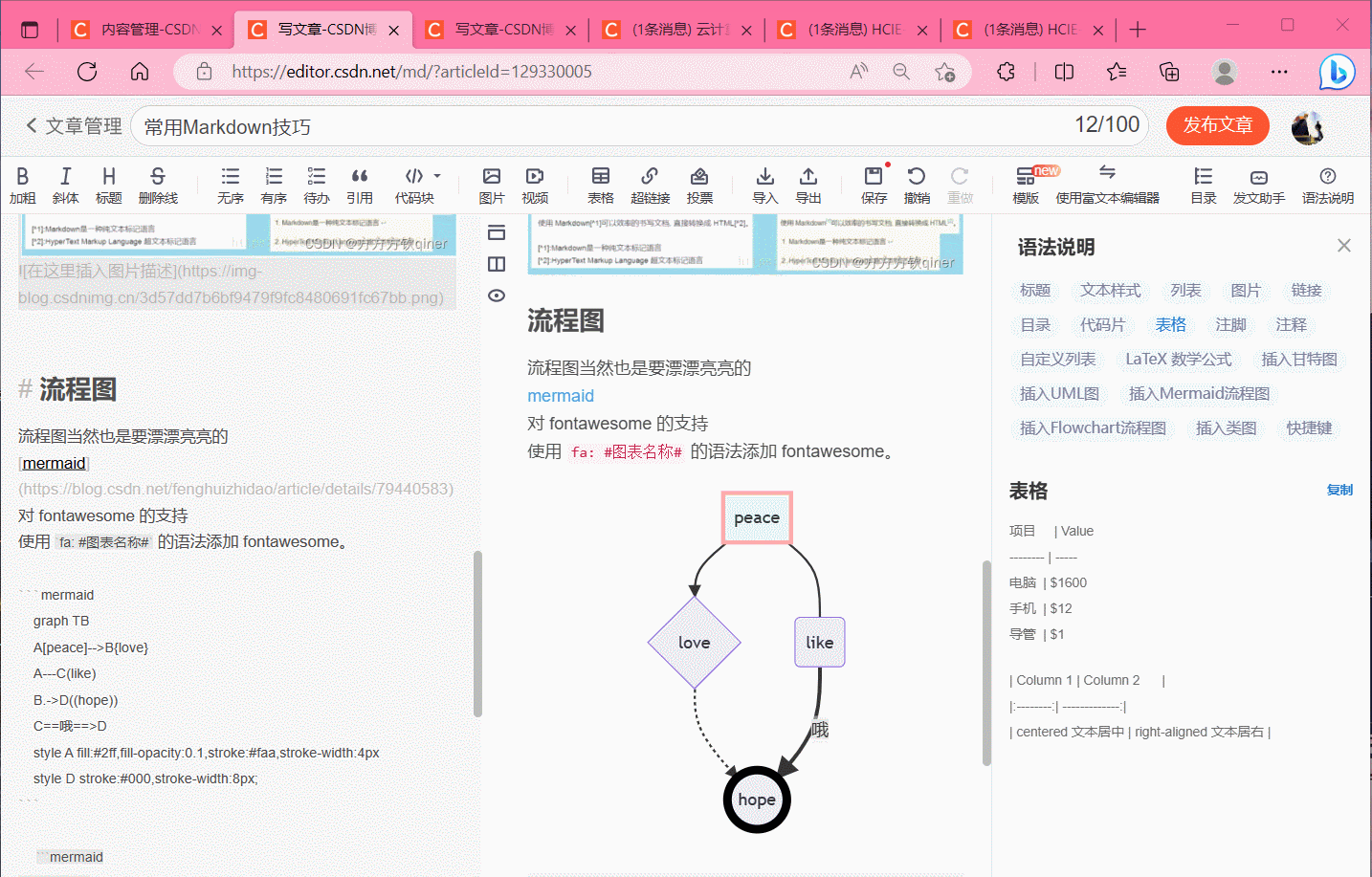This screenshot has width=1372, height=877.
Task: Show 插入UML图 syntax help
Action: click(1059, 394)
